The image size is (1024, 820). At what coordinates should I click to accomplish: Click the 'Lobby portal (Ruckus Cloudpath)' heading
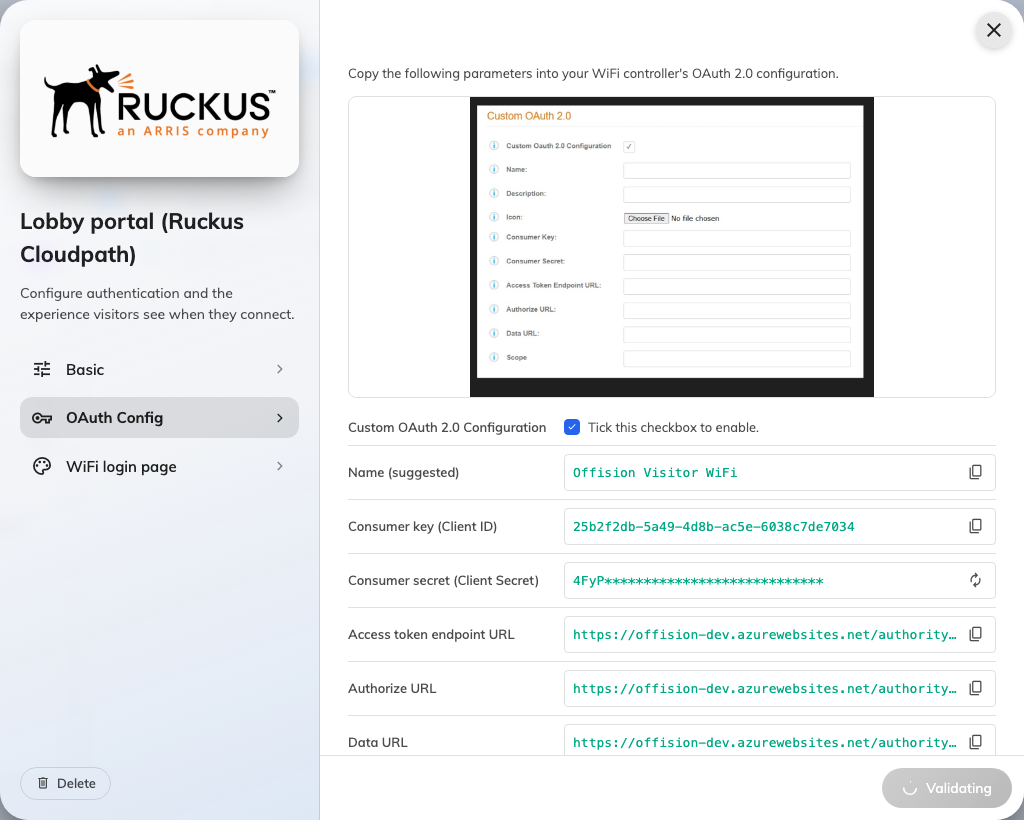pyautogui.click(x=132, y=238)
